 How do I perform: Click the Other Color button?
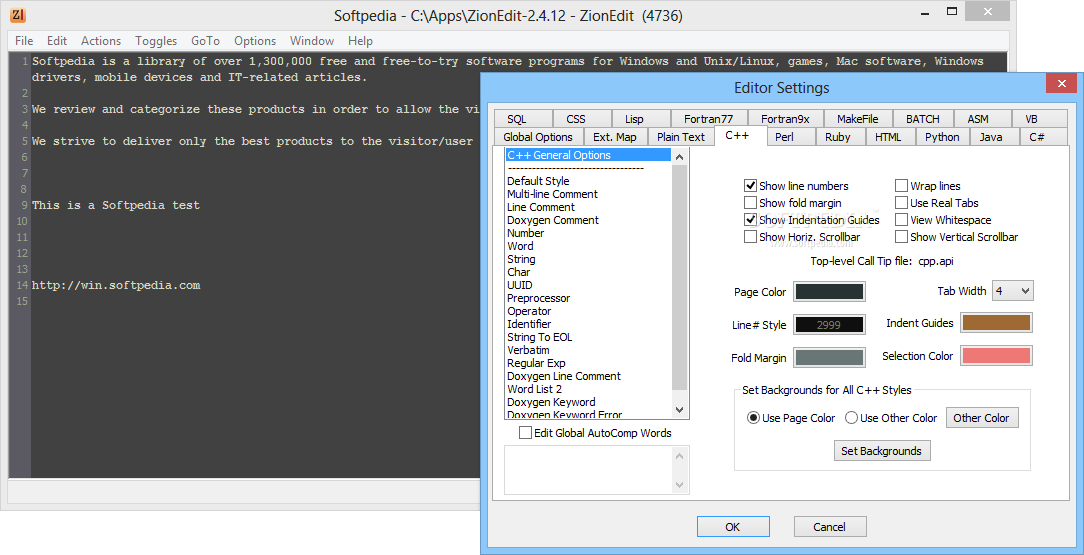tap(982, 417)
